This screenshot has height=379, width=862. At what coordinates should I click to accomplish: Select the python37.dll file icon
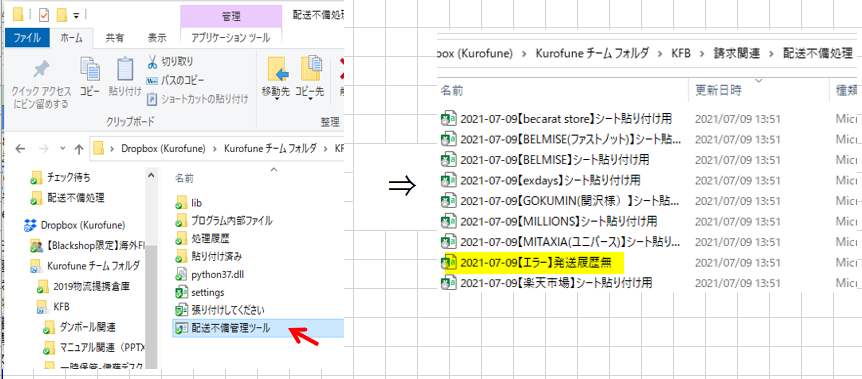point(181,274)
